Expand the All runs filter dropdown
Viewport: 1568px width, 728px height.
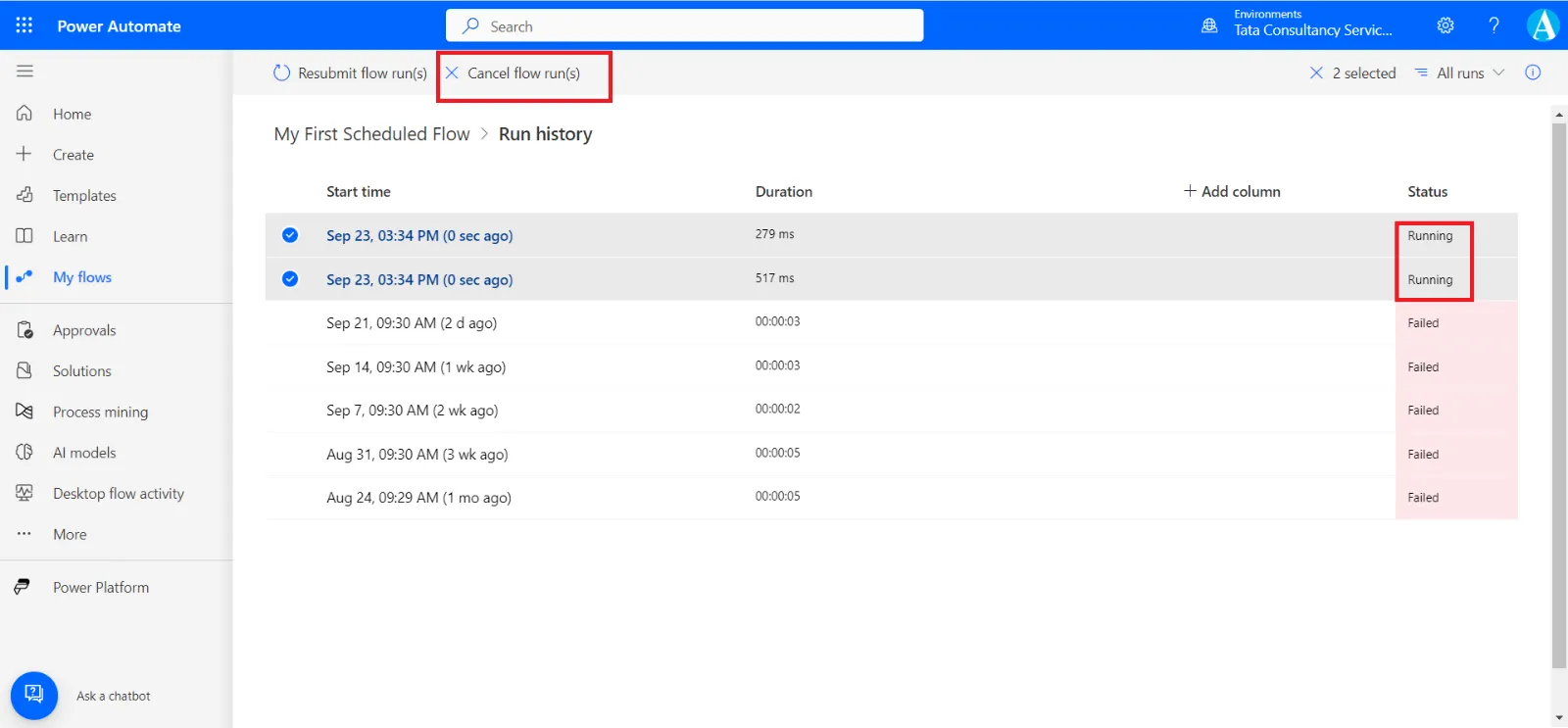tap(1459, 73)
